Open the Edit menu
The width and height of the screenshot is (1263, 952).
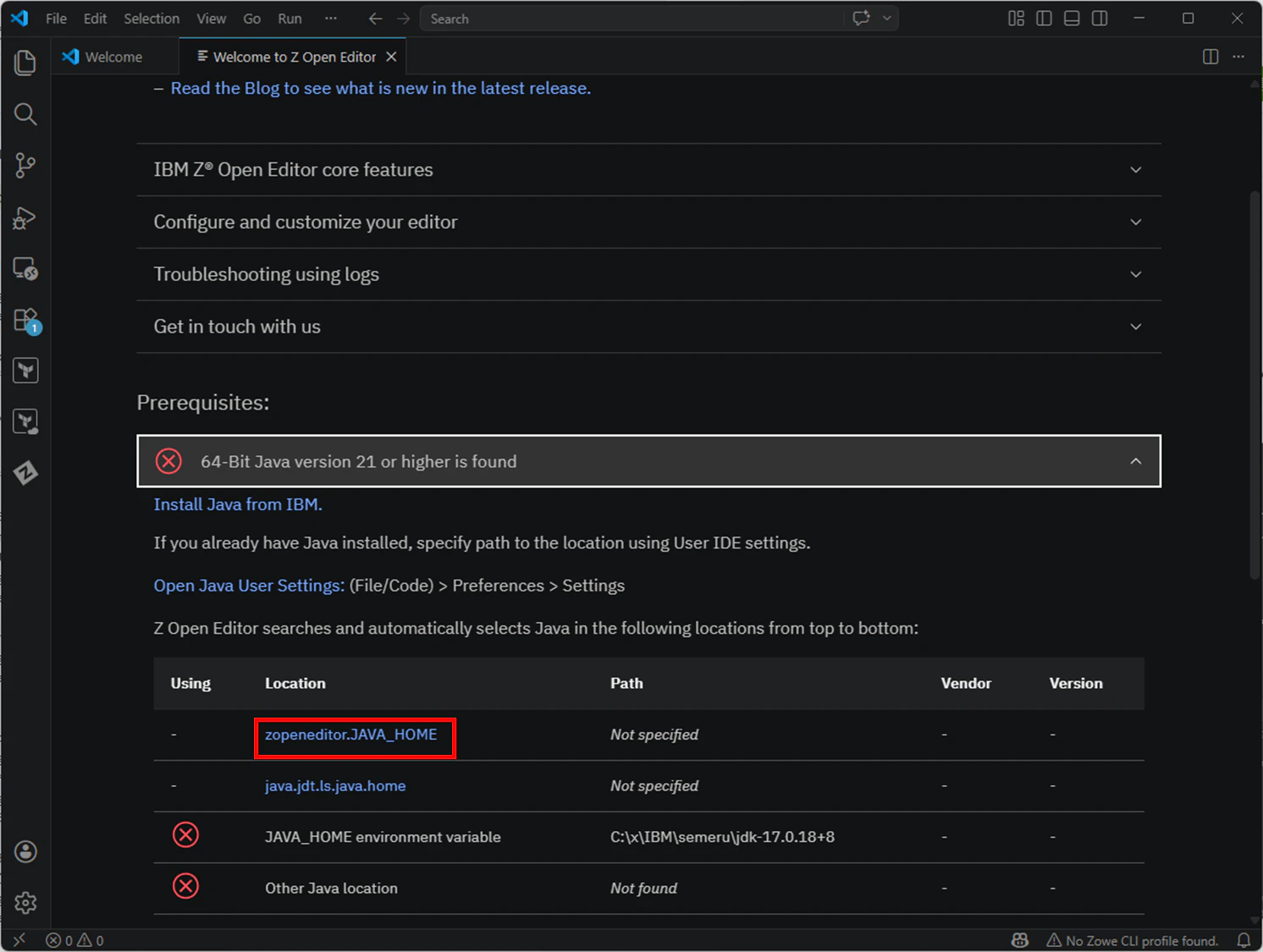click(x=95, y=19)
